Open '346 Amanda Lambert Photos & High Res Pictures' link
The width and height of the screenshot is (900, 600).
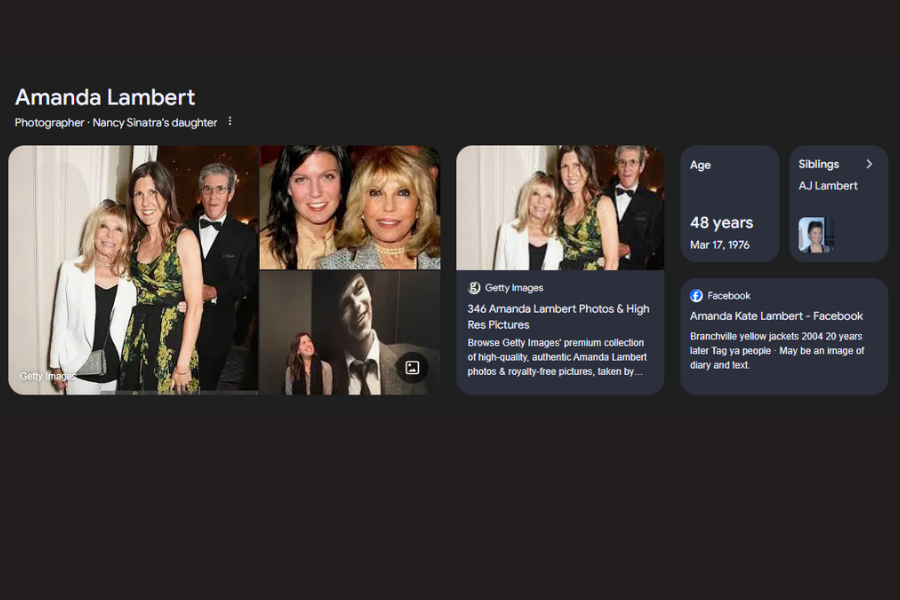558,316
